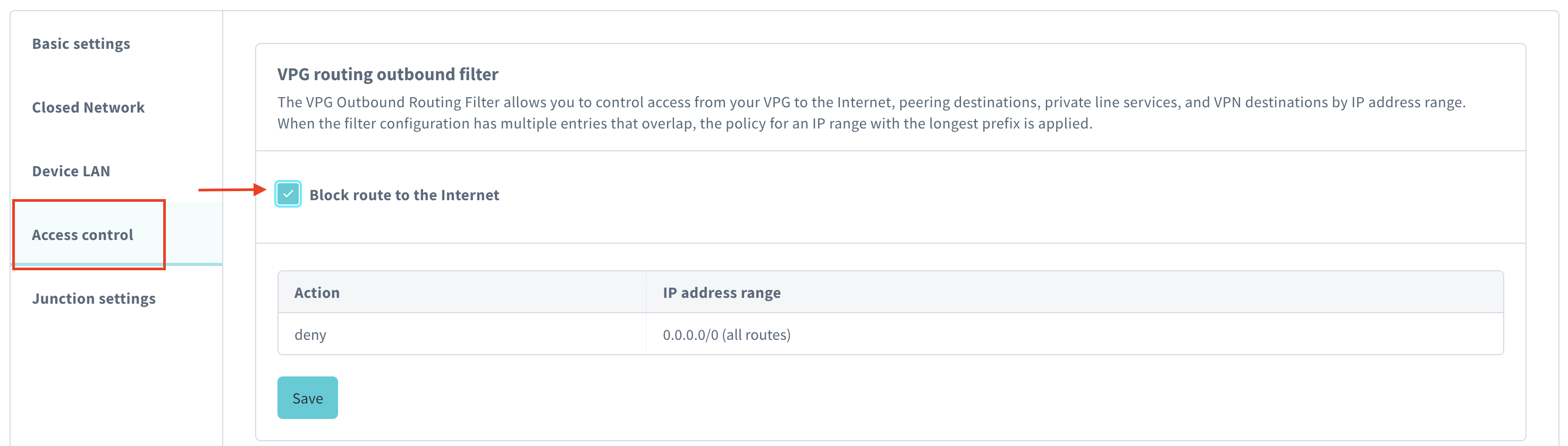Open the Junction settings section

click(x=94, y=298)
